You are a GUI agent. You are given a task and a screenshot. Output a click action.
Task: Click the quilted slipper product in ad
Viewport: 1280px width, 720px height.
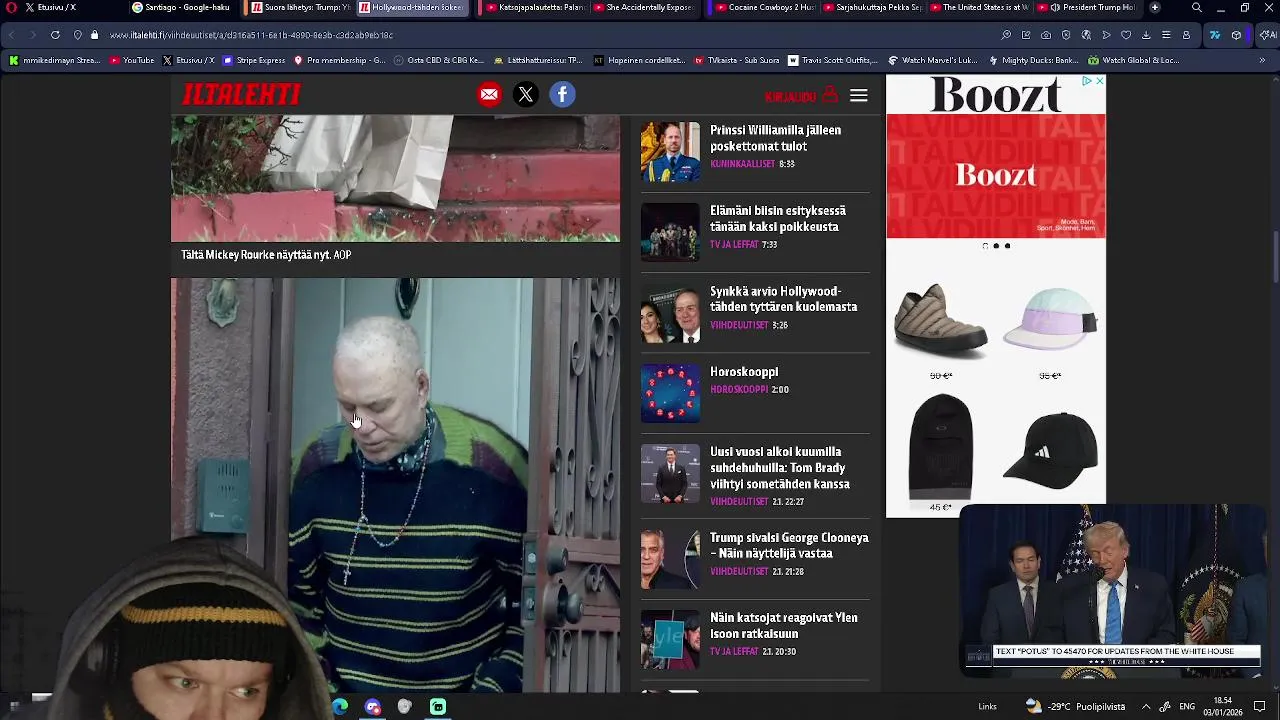coord(940,320)
